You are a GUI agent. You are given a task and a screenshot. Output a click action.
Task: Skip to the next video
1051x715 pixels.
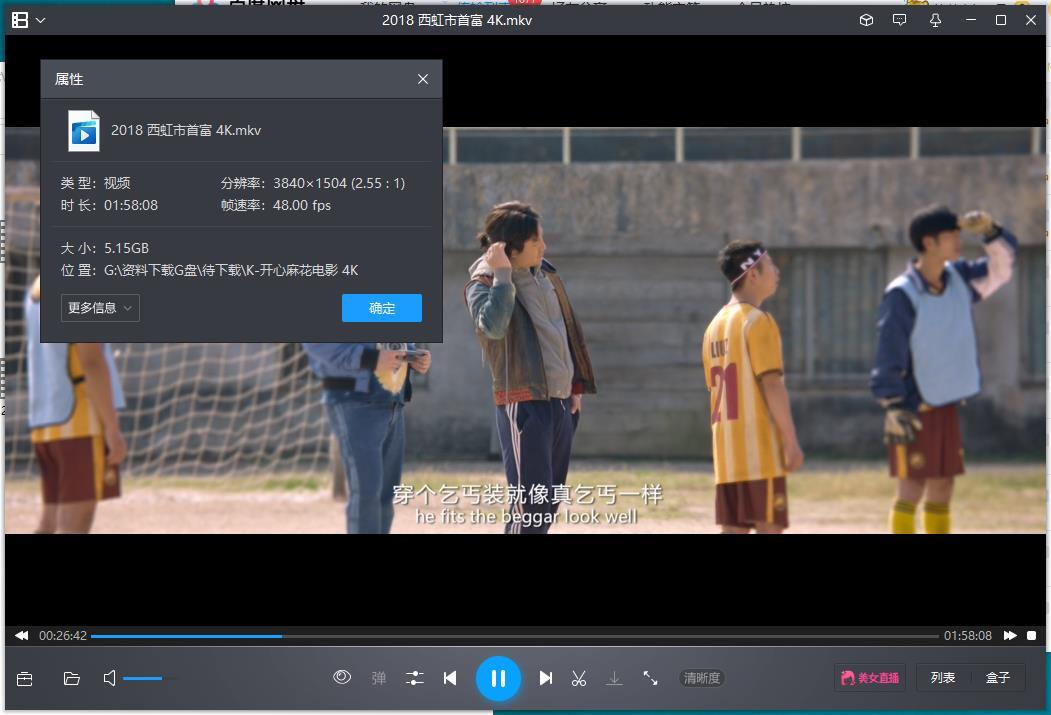point(545,678)
